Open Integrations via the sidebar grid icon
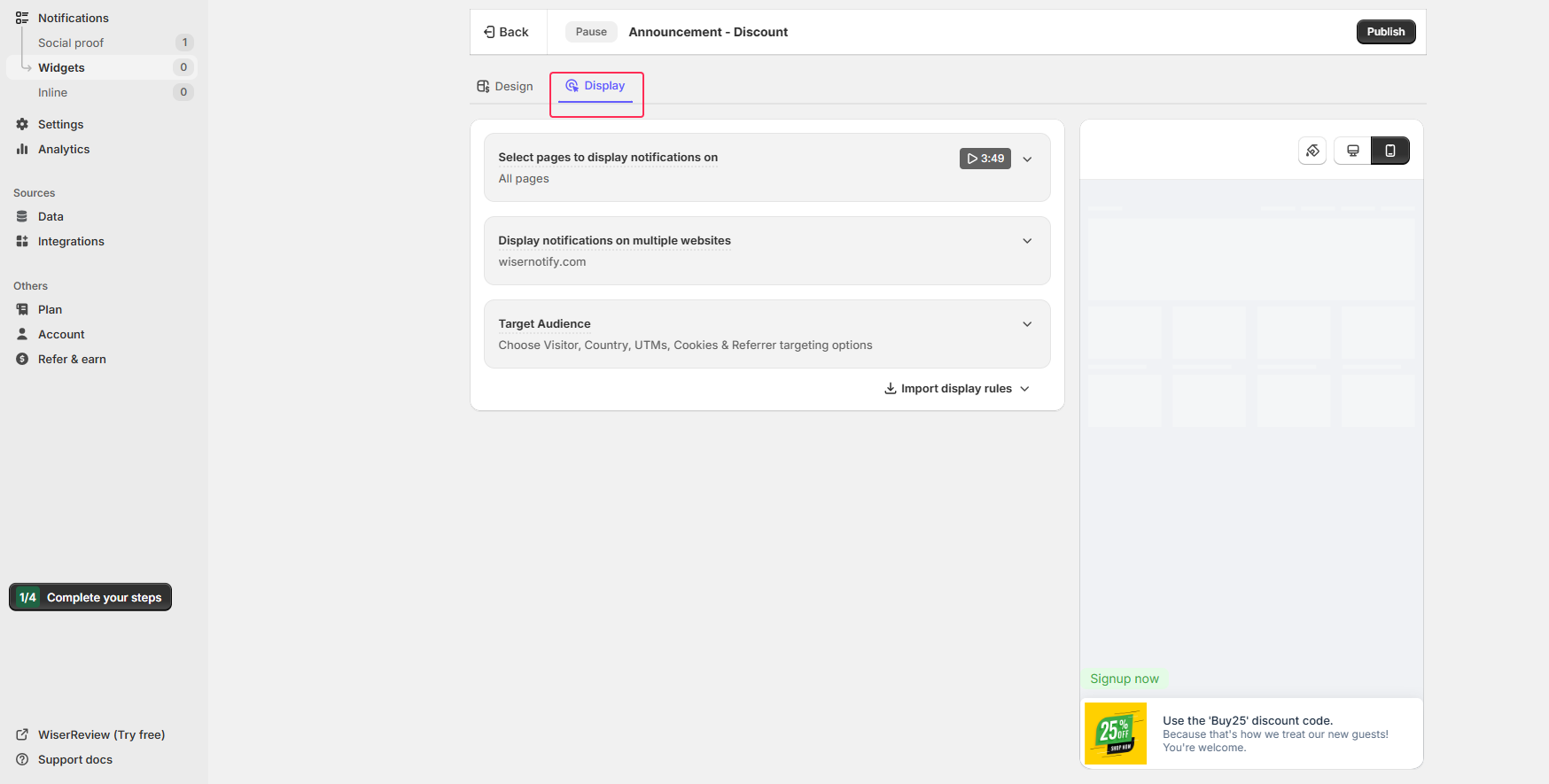This screenshot has width=1549, height=784. tap(22, 241)
